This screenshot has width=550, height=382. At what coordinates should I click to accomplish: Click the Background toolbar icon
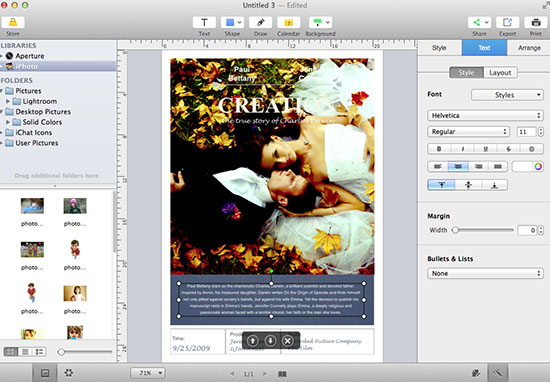coord(317,22)
